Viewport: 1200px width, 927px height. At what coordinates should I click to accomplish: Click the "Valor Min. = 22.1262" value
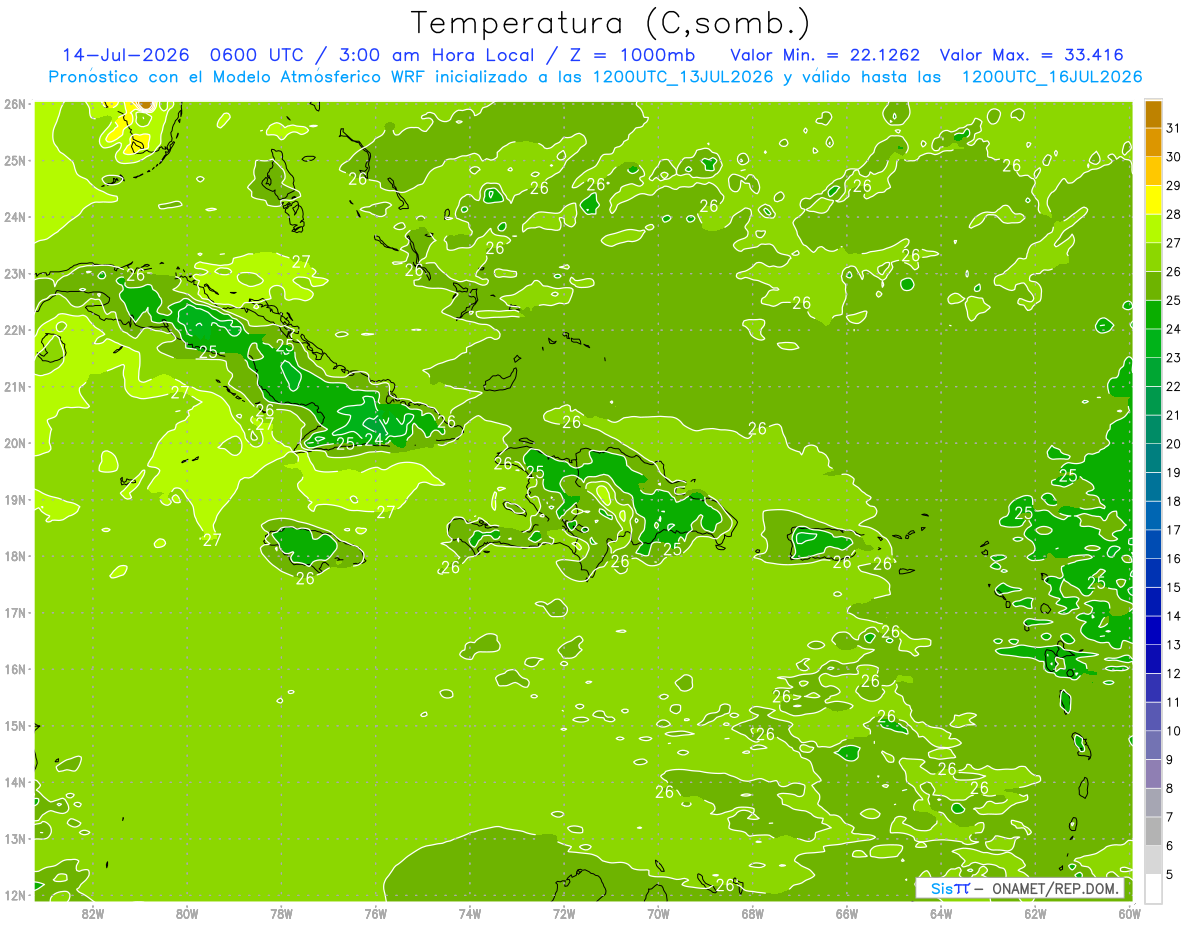[825, 55]
